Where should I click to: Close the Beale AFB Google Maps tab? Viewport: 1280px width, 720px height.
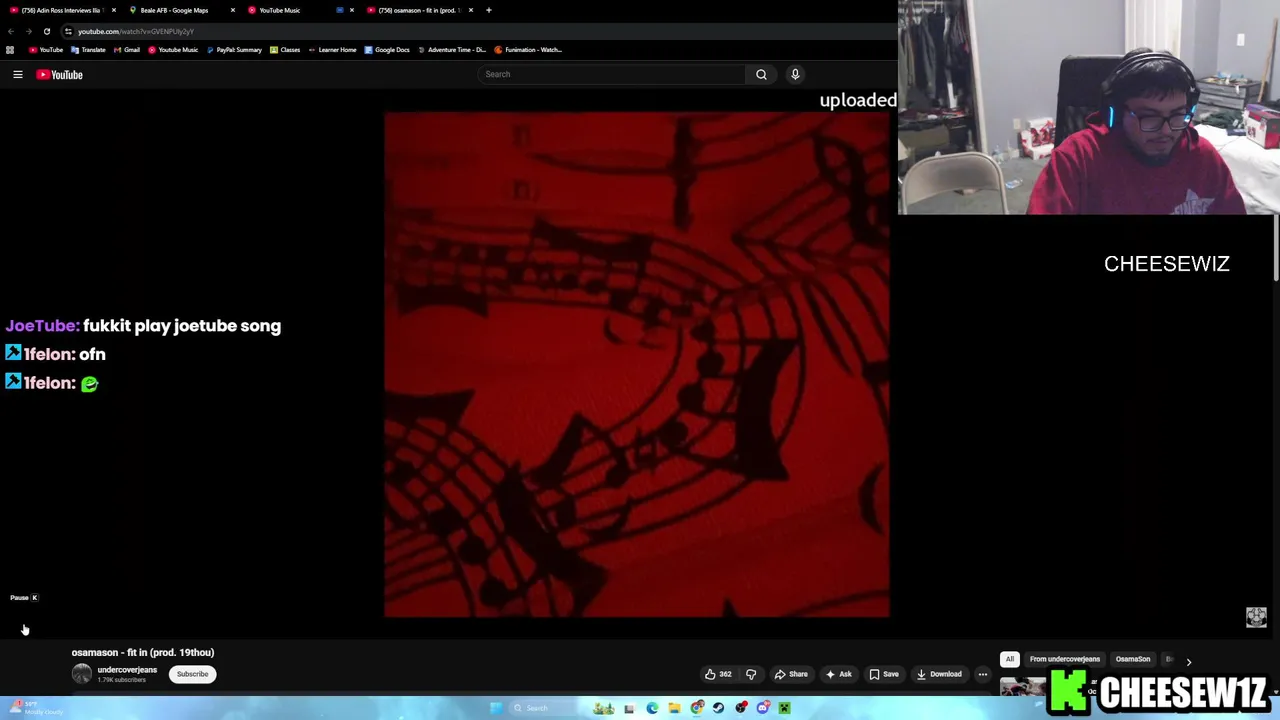(233, 10)
